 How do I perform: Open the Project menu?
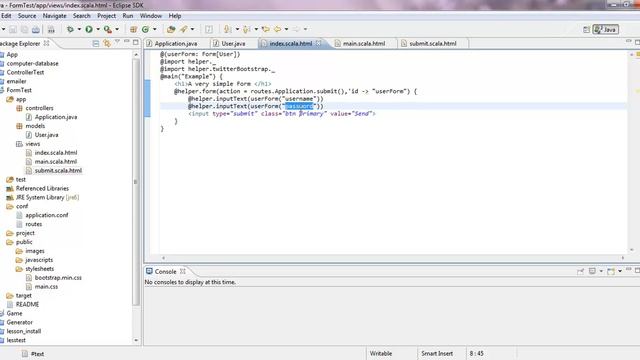coord(107,16)
